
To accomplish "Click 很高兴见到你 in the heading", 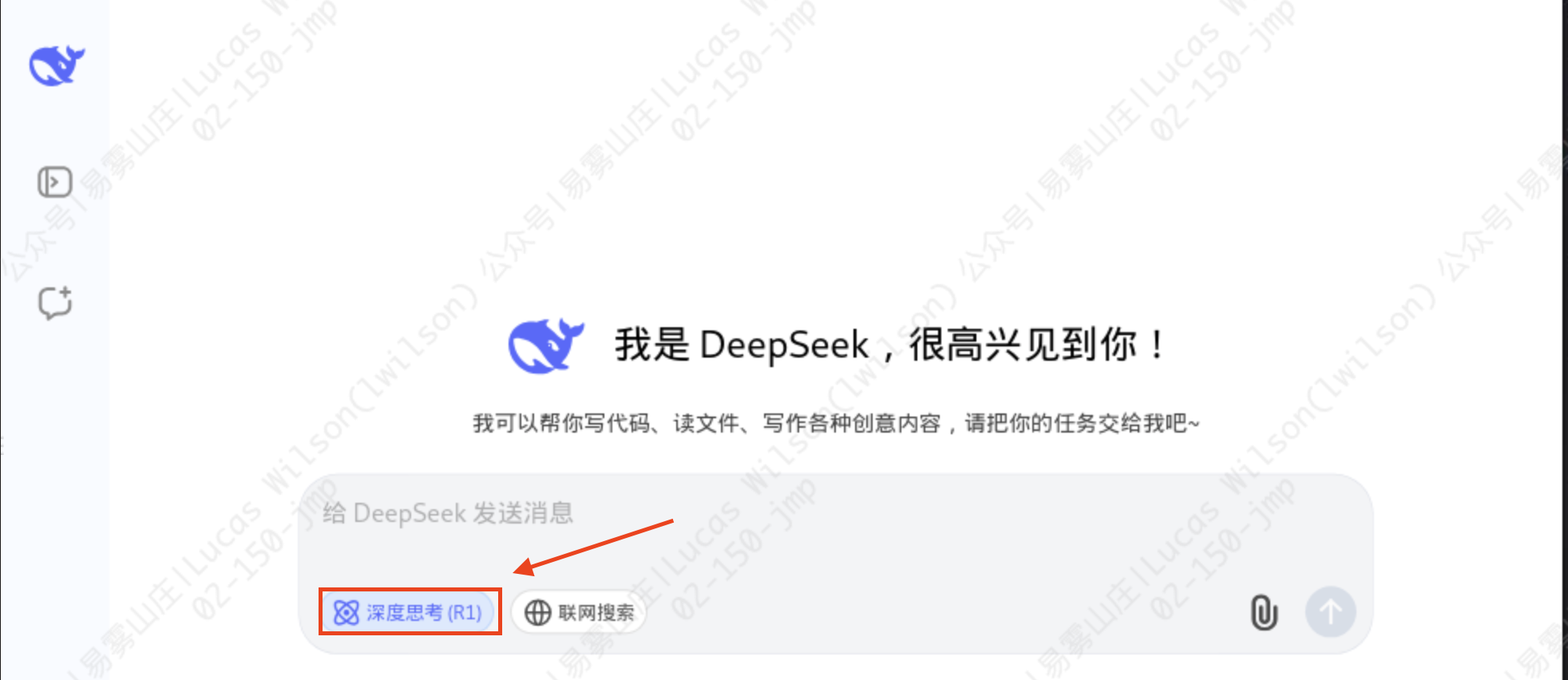I will (x=1024, y=346).
